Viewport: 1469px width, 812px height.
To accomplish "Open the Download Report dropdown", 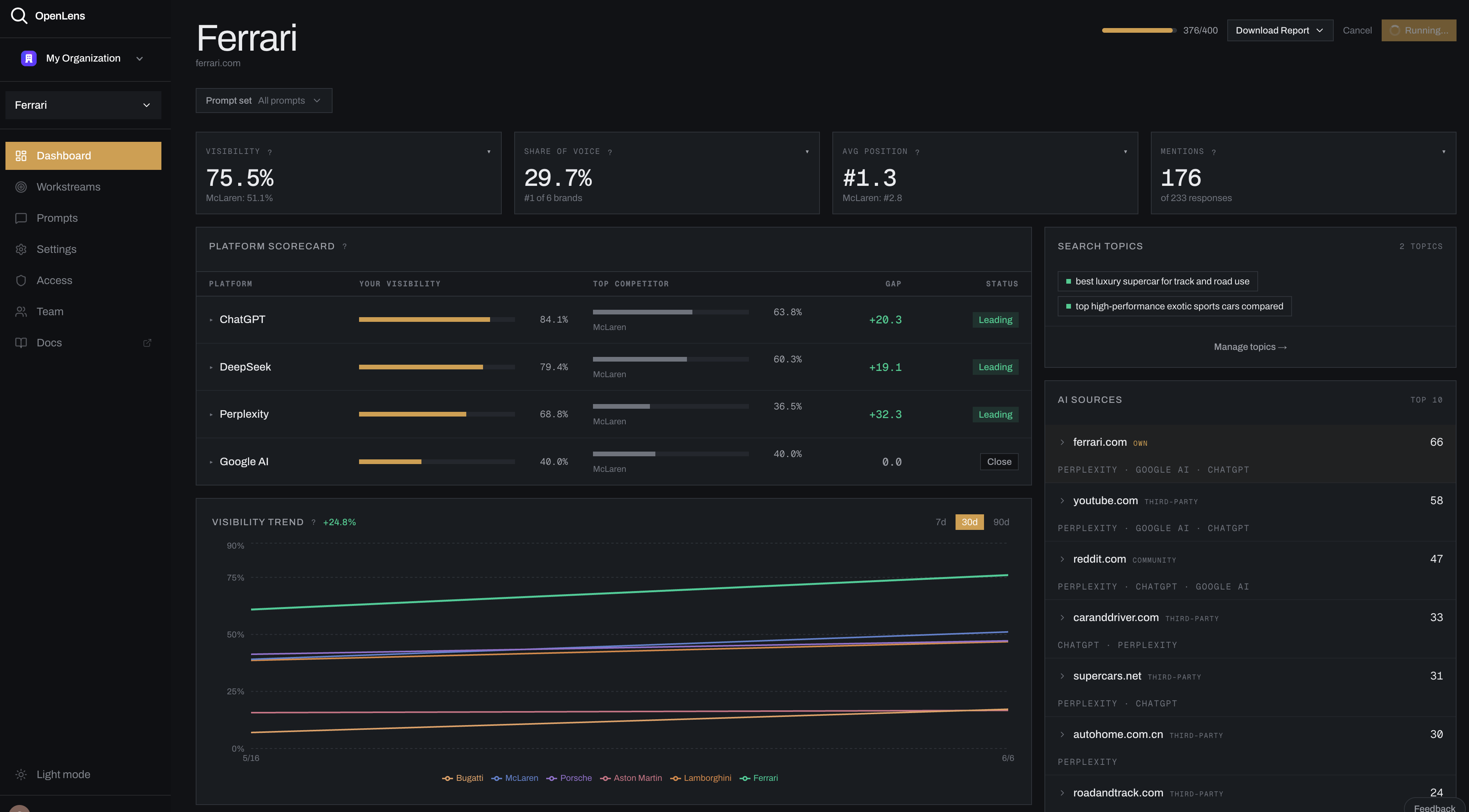I will 1280,30.
